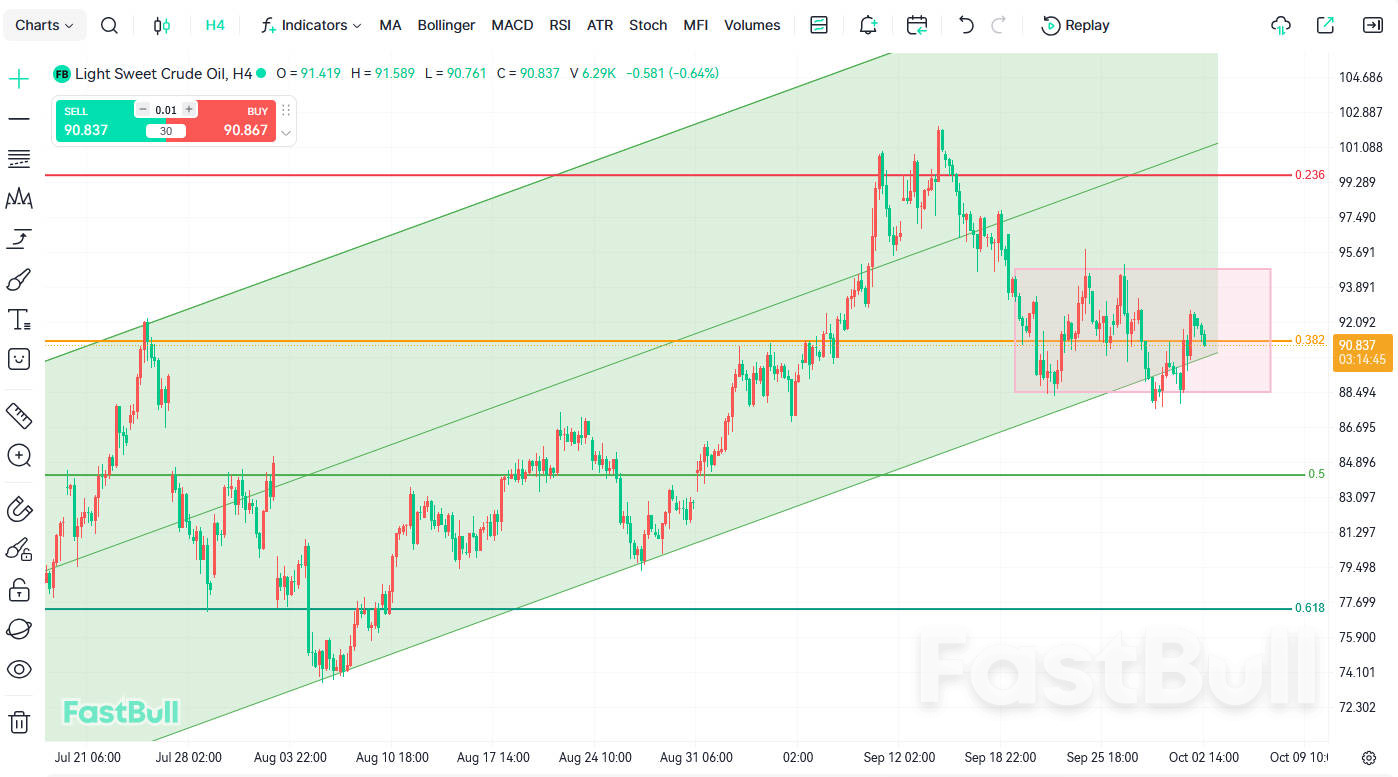Open the H4 timeframe selector
Image resolution: width=1398 pixels, height=777 pixels.
tap(215, 25)
